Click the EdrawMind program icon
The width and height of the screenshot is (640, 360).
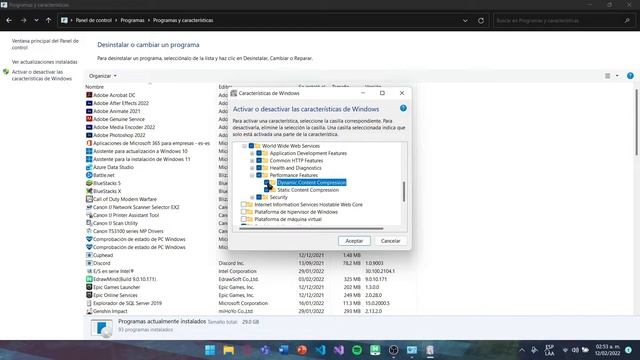pos(89,279)
